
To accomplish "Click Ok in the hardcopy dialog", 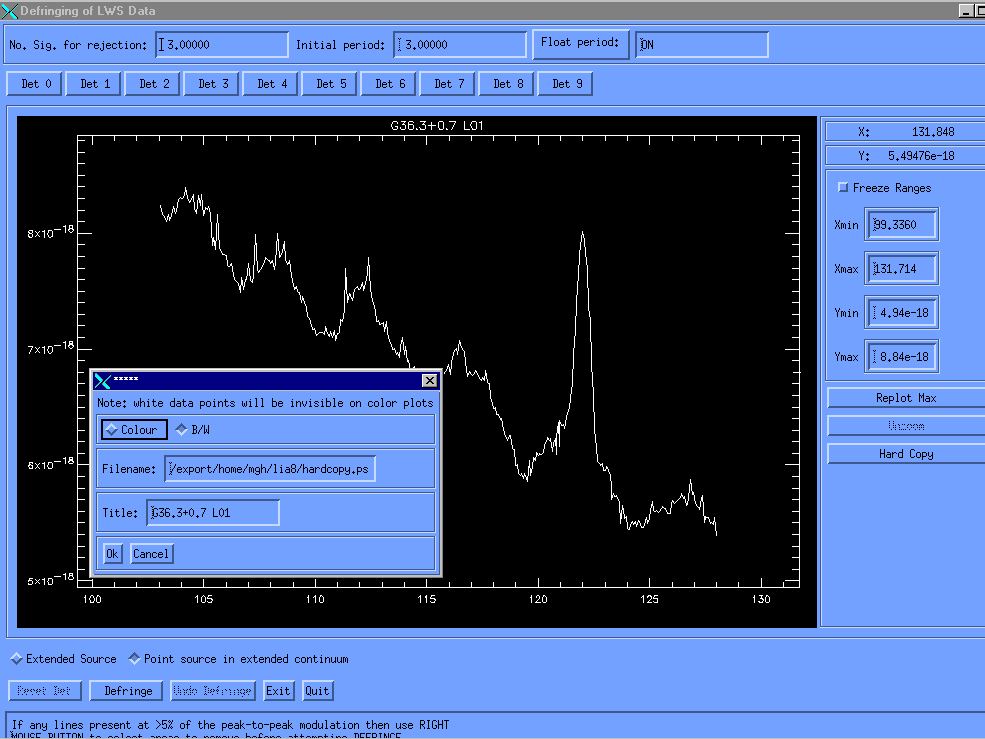I will click(113, 554).
